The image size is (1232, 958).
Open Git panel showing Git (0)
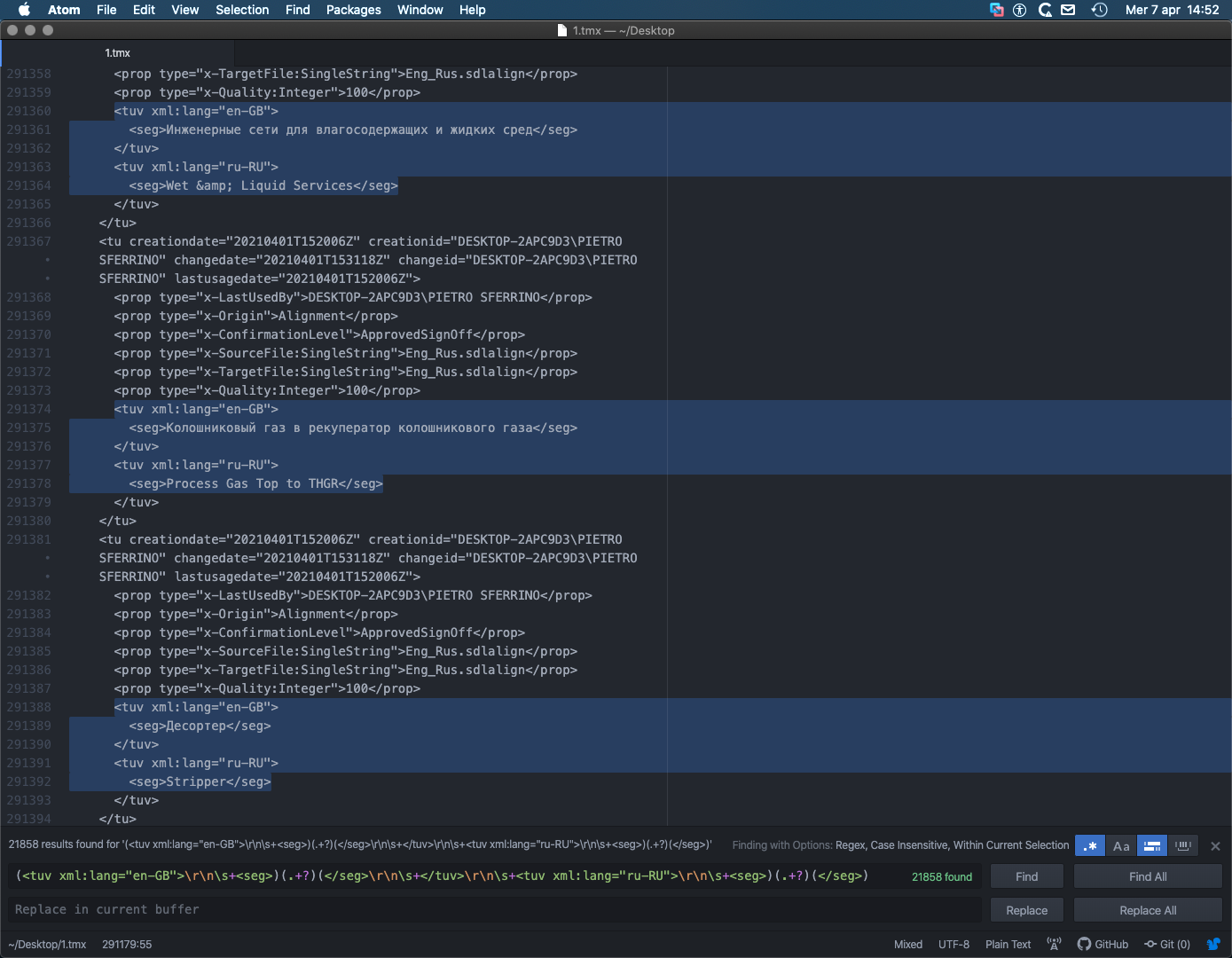point(1167,944)
